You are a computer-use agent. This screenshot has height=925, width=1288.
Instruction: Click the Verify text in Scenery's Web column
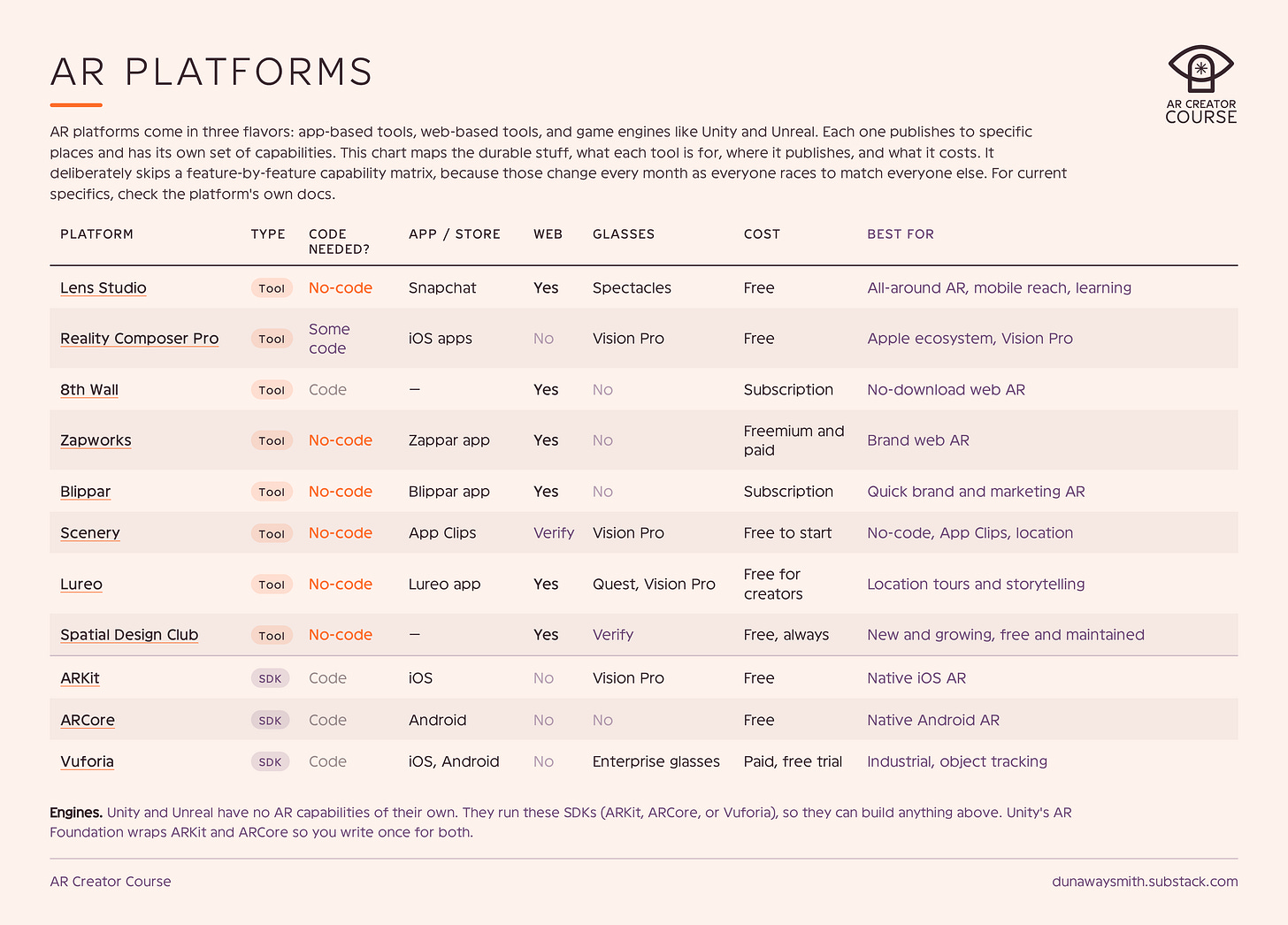coord(554,533)
